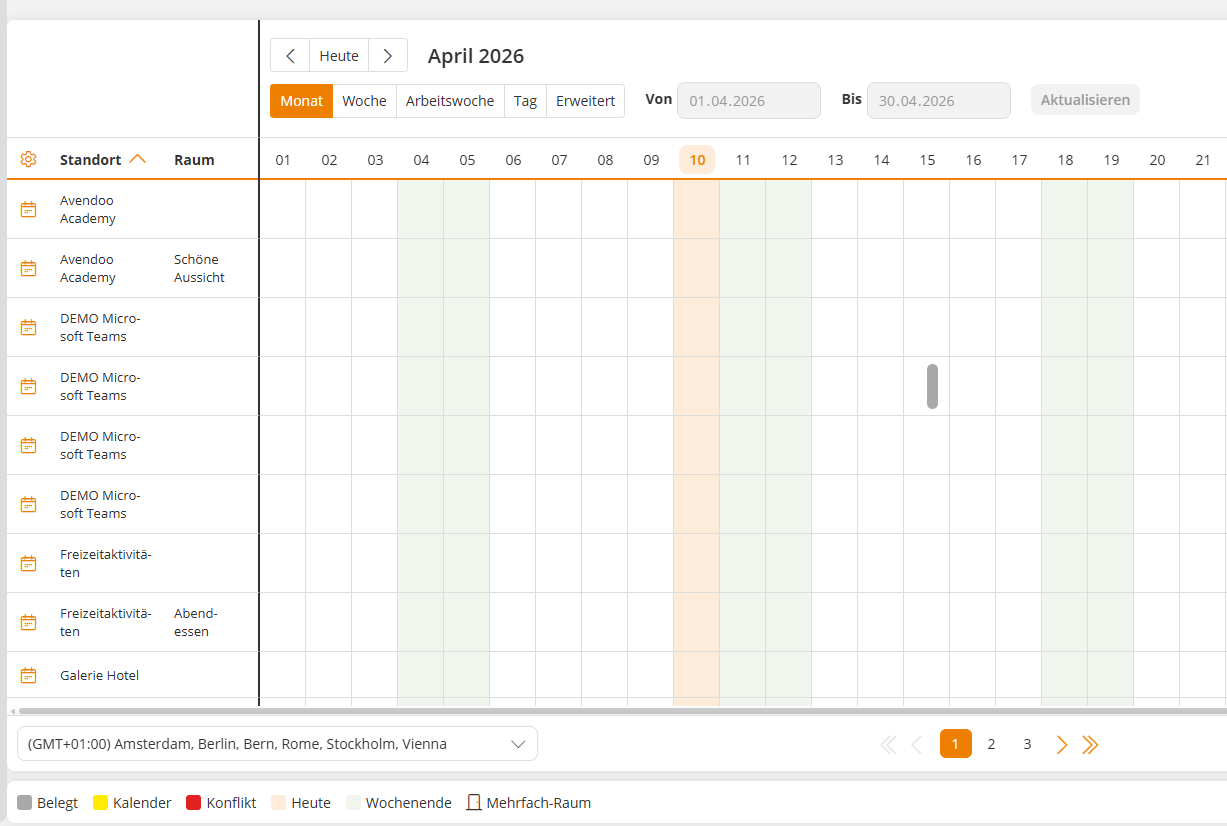This screenshot has width=1227, height=826.
Task: Select the Arbeitswoche view
Action: (450, 101)
